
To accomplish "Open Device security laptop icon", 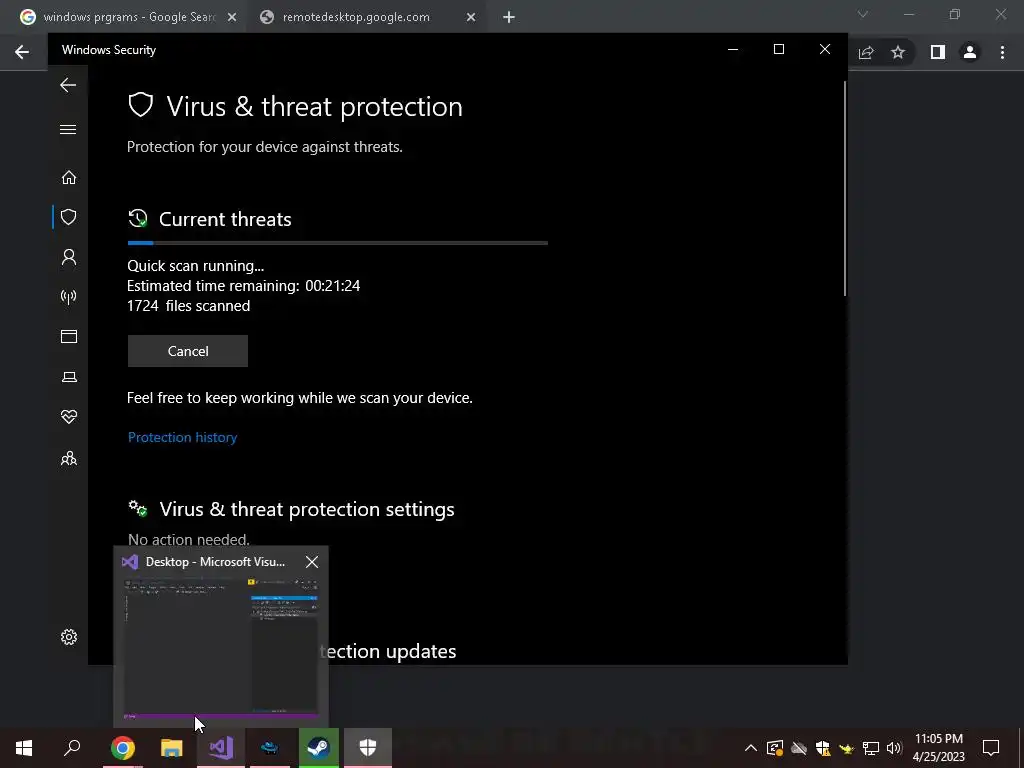I will (69, 377).
